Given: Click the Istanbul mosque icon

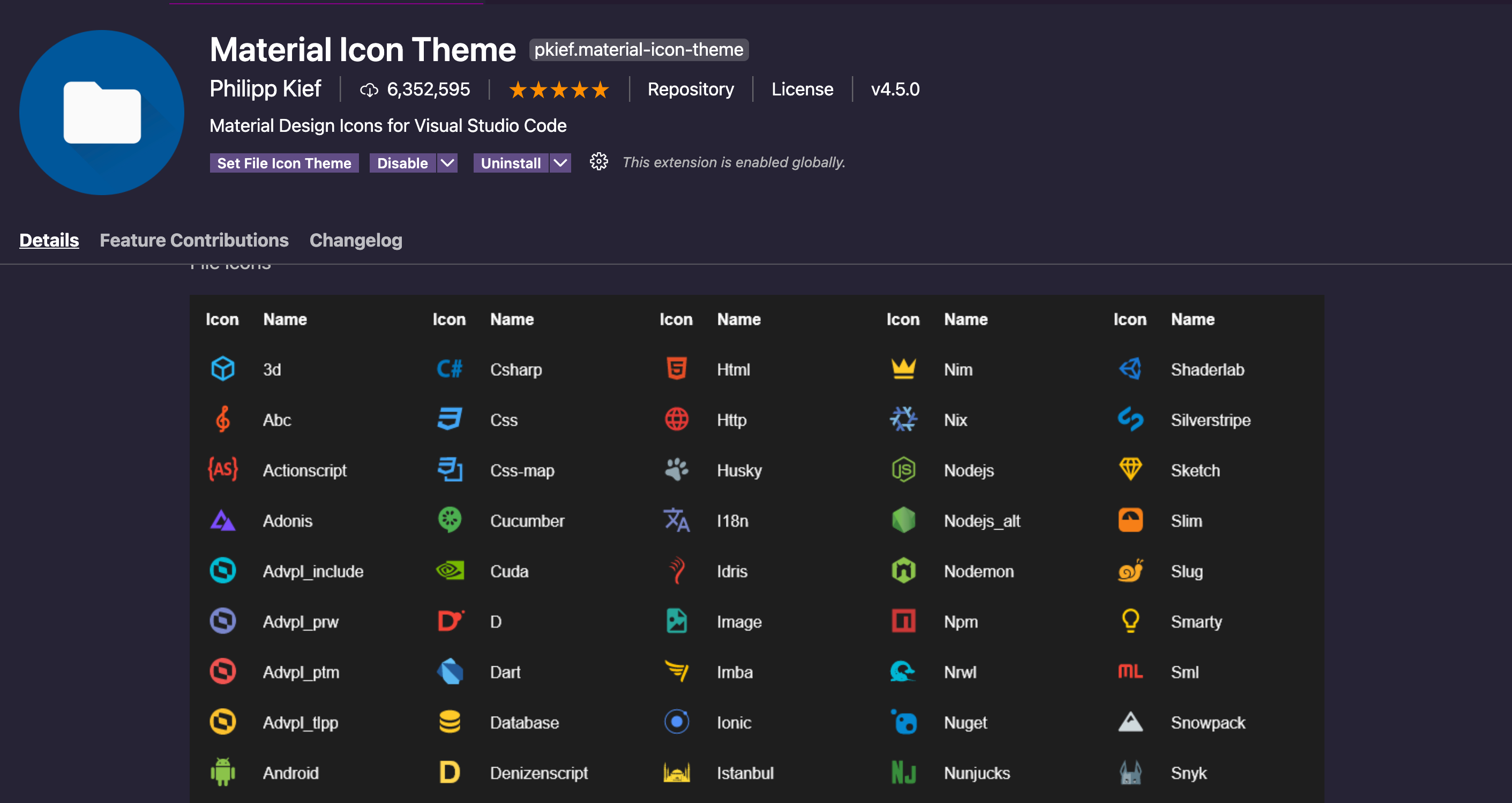Looking at the screenshot, I should point(676,772).
